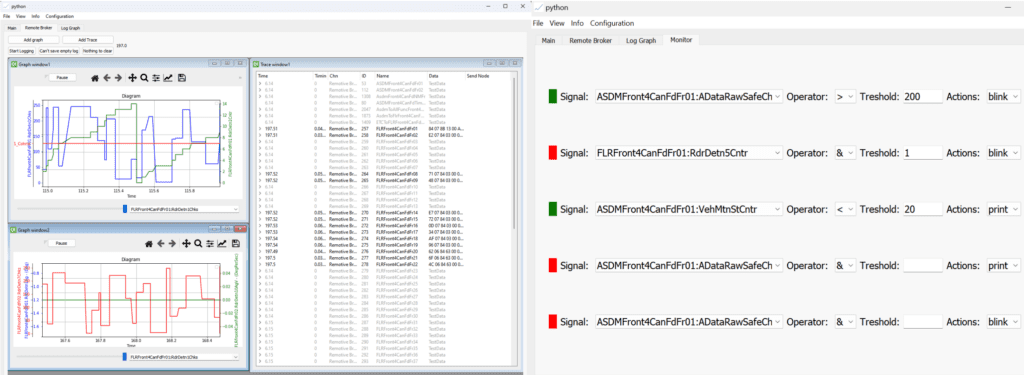Open Actions 'print' dropdown in VehMtnStCntr row

[x=1003, y=209]
